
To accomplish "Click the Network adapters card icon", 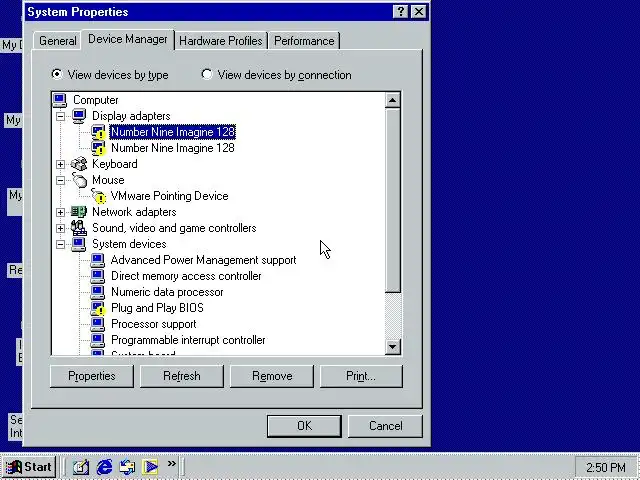I will point(79,212).
